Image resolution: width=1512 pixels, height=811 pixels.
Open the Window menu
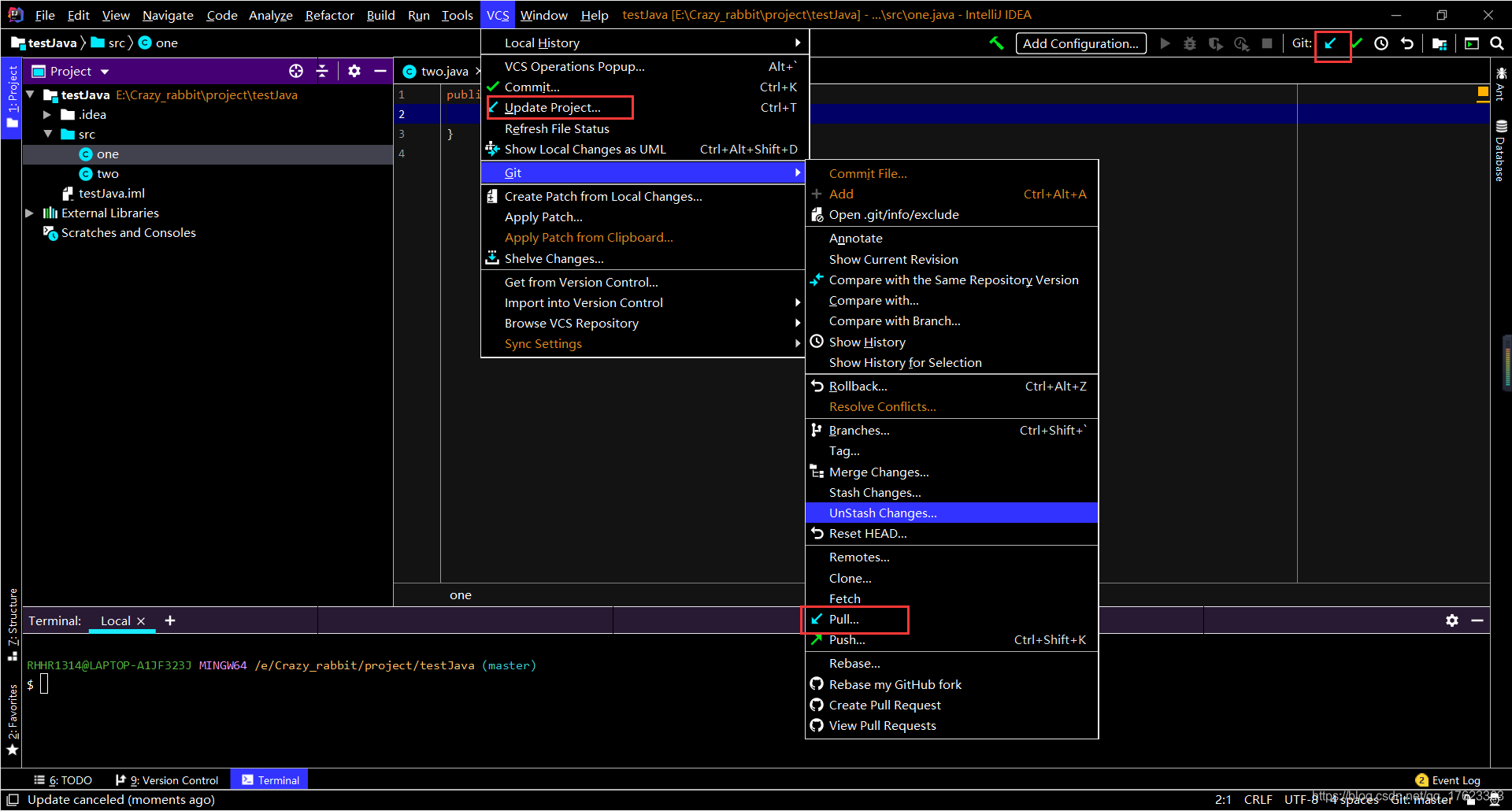click(543, 15)
